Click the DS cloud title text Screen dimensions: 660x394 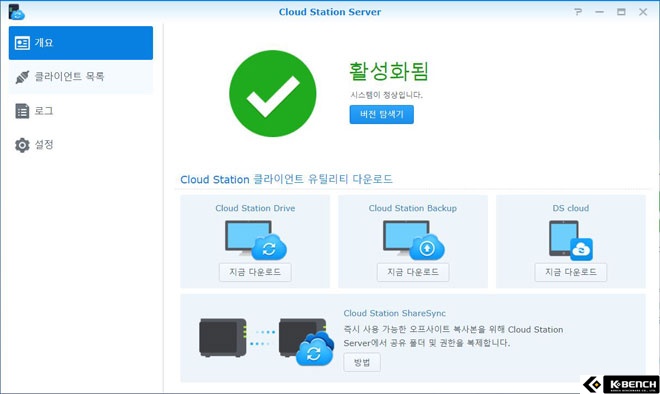click(x=571, y=208)
